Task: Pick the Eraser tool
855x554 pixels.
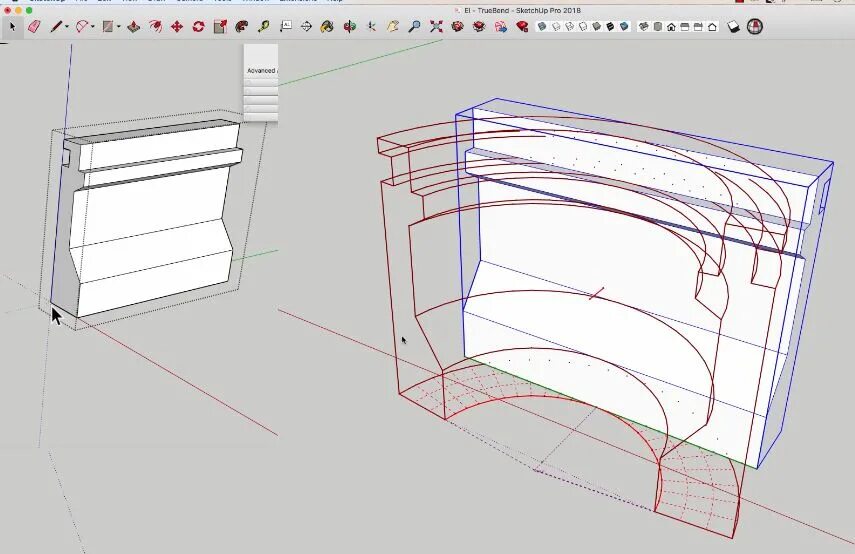Action: (34, 26)
